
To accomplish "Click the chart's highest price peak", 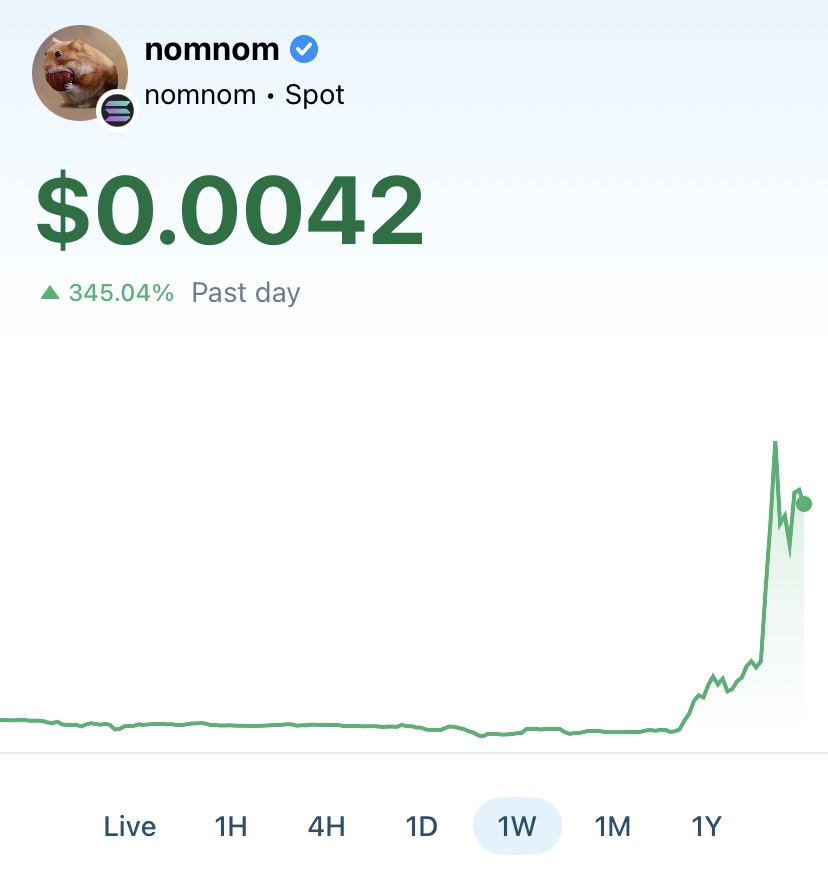I will coord(775,443).
